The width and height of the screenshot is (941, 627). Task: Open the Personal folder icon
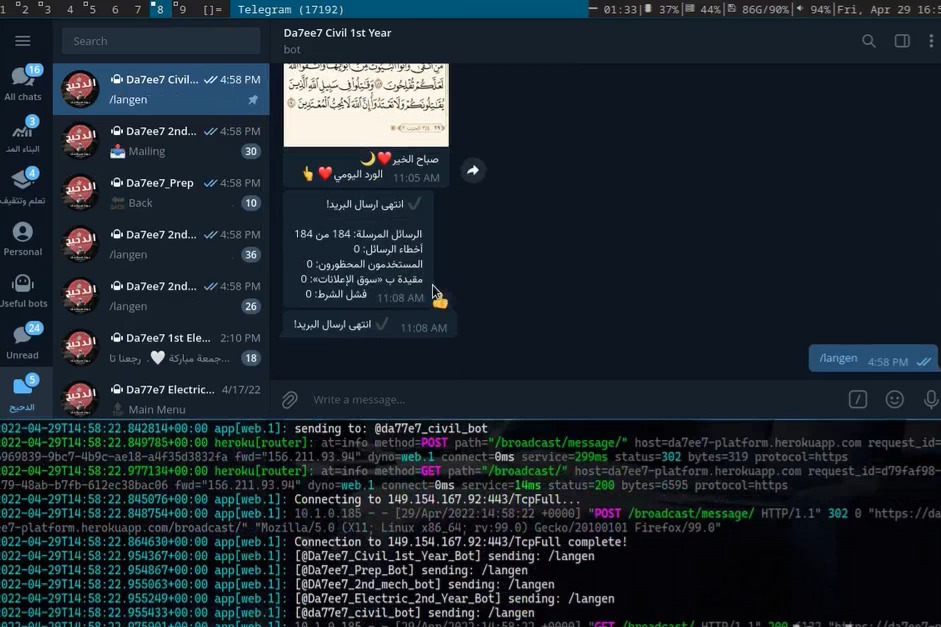coord(22,232)
